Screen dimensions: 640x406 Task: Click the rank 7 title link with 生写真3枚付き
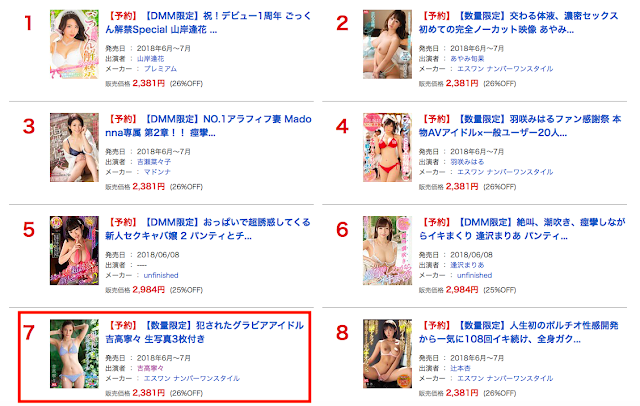pos(204,332)
